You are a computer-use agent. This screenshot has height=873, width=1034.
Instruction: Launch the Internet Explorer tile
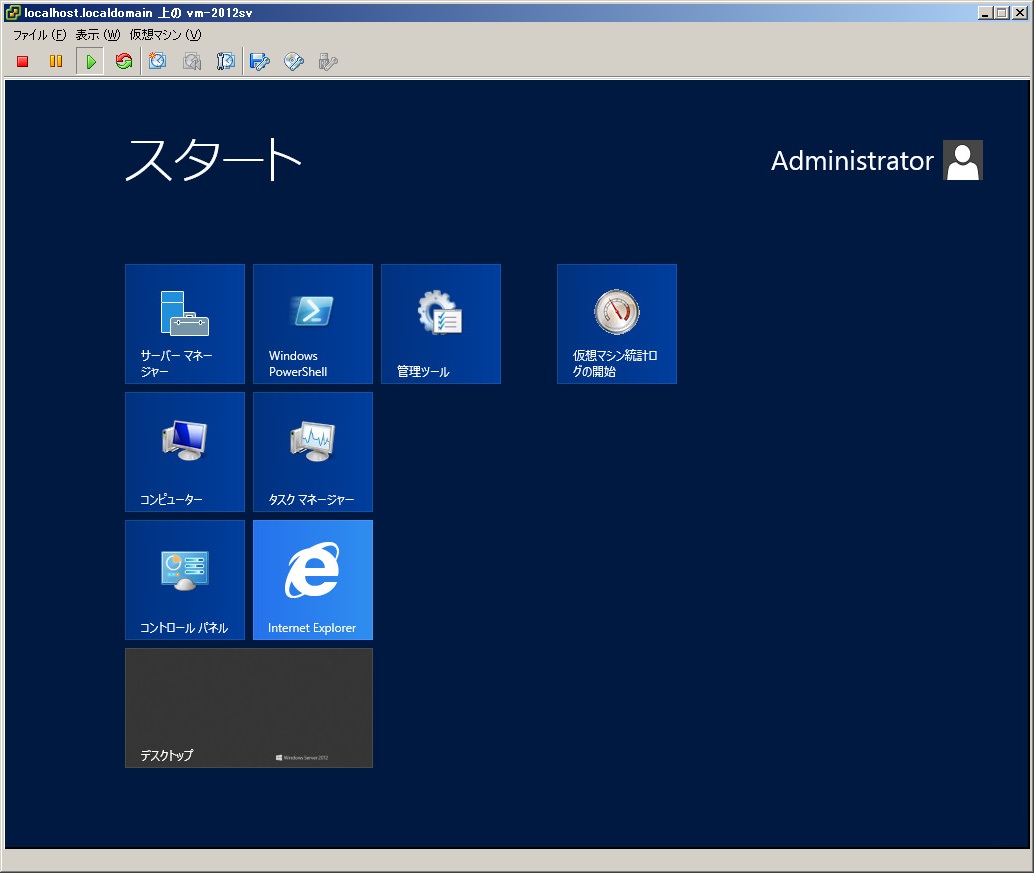(x=313, y=580)
